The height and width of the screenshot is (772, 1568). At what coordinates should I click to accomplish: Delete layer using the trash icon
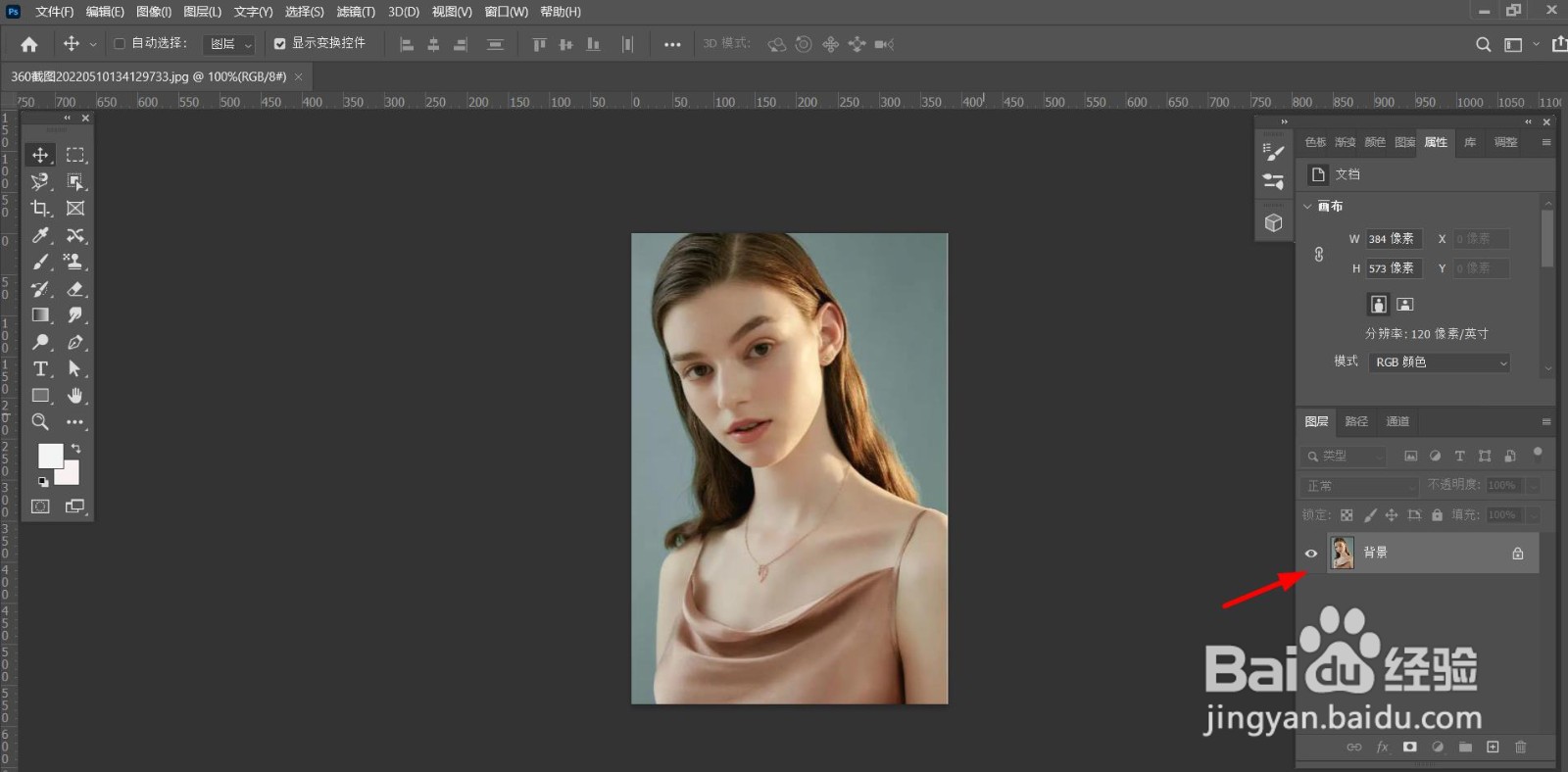click(x=1521, y=748)
